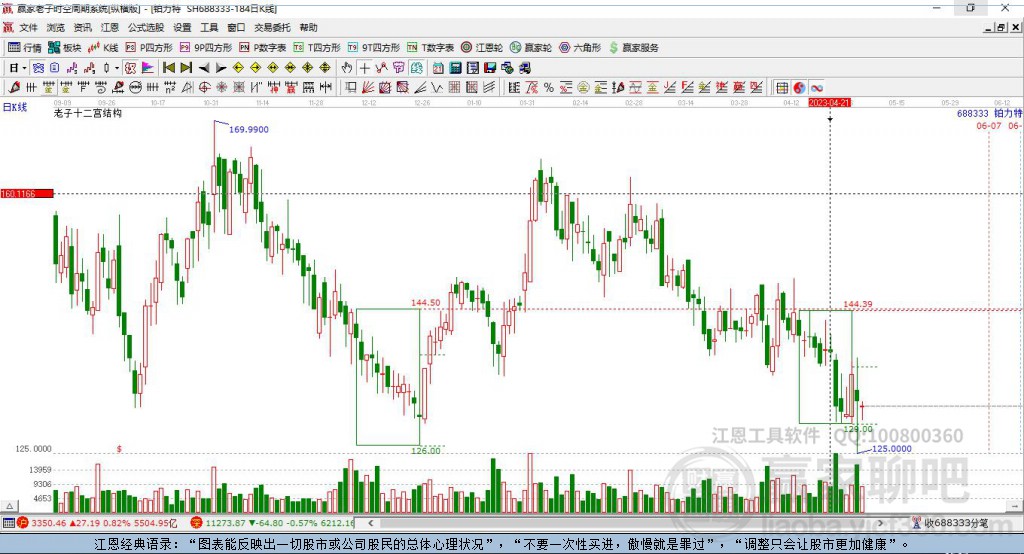Click the black right arrow step-forward icon
This screenshot has width=1024, height=554.
[221, 68]
